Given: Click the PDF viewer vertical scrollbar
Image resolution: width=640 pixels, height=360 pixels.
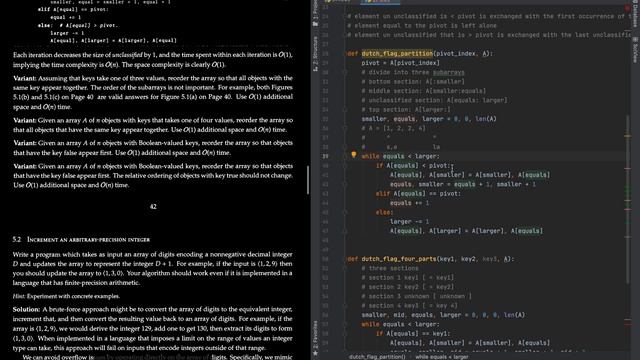Looking at the screenshot, I should click(x=308, y=180).
